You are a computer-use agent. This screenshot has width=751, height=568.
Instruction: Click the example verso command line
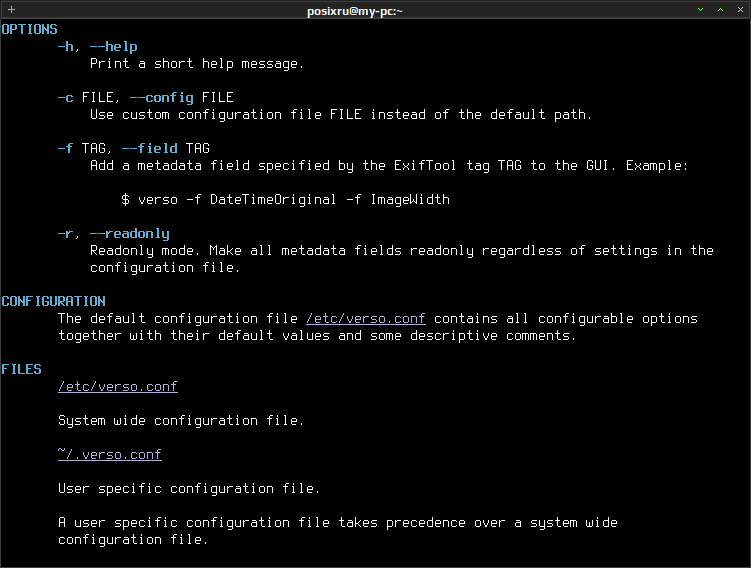285,200
